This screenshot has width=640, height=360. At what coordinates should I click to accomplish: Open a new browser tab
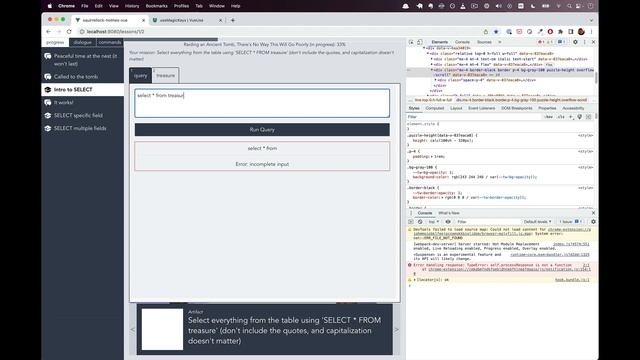point(233,20)
